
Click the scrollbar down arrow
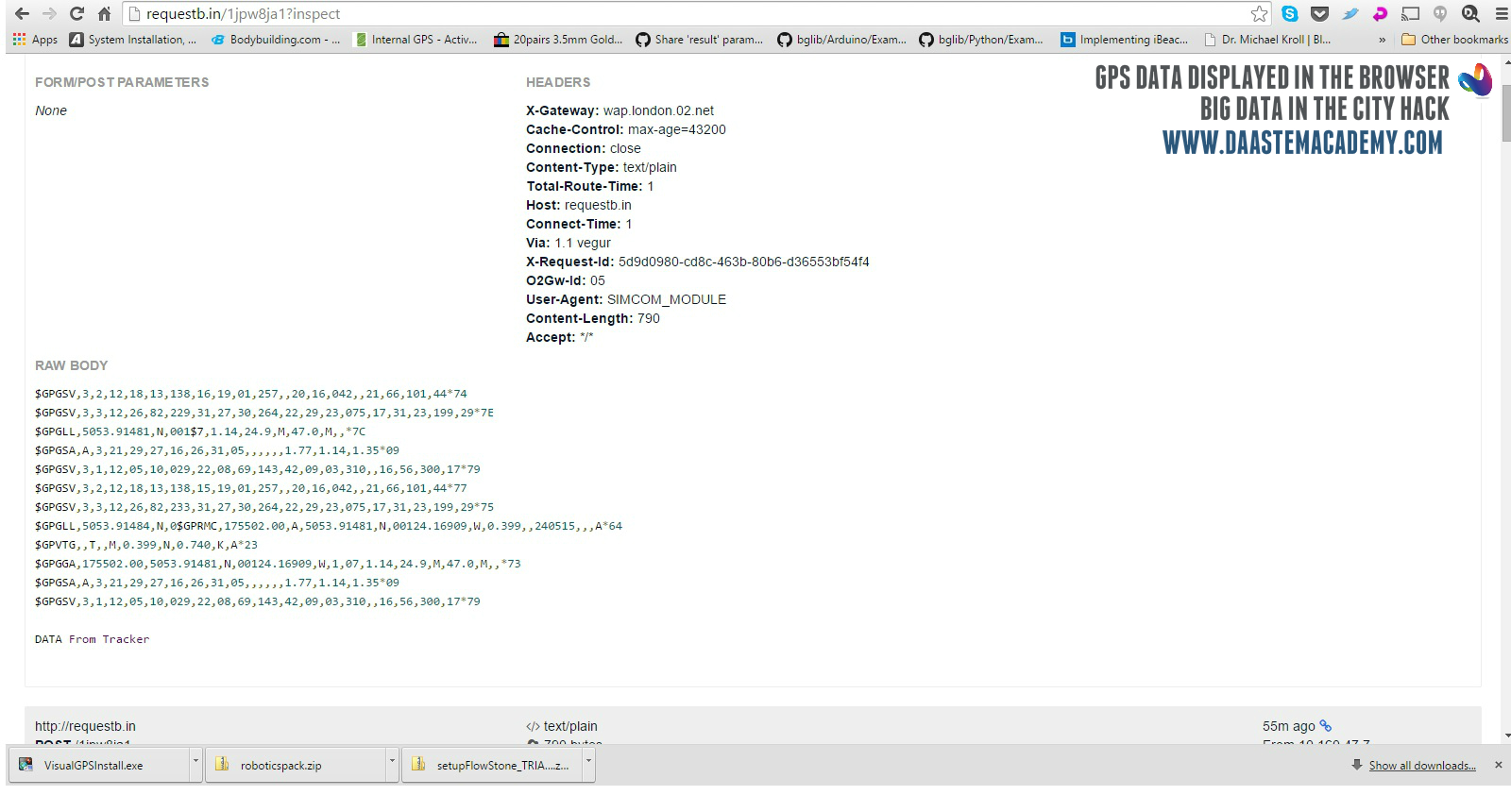[x=1505, y=736]
